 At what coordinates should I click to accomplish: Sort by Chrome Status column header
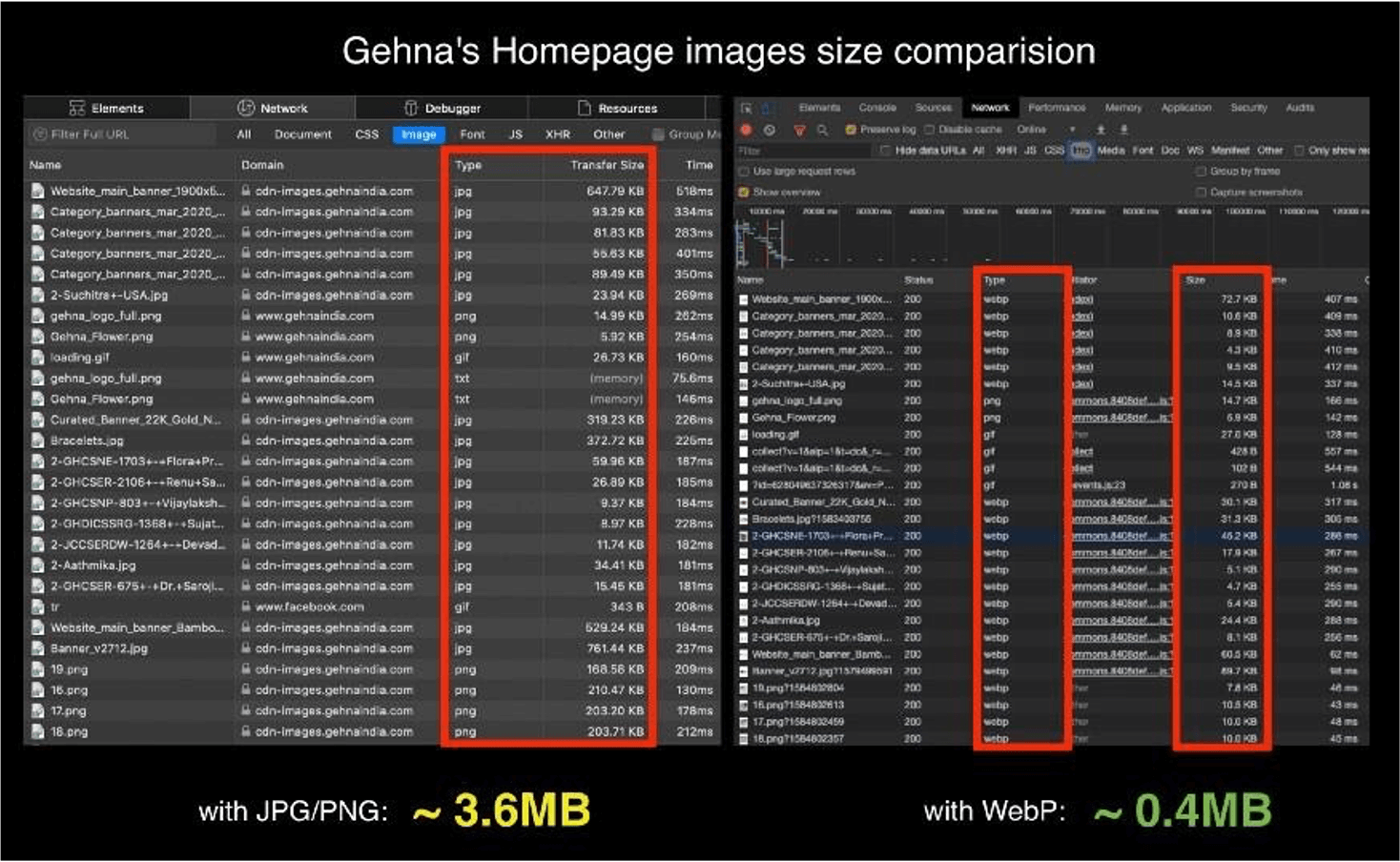pos(918,280)
